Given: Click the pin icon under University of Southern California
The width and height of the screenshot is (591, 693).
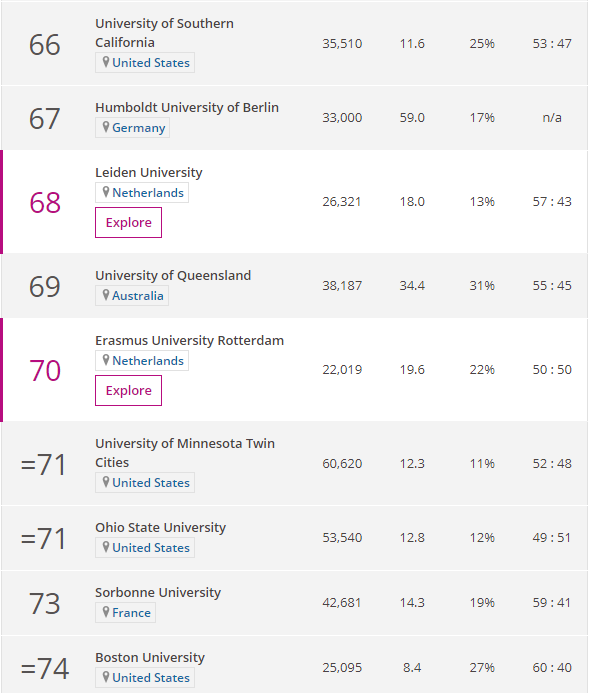Looking at the screenshot, I should [x=106, y=62].
